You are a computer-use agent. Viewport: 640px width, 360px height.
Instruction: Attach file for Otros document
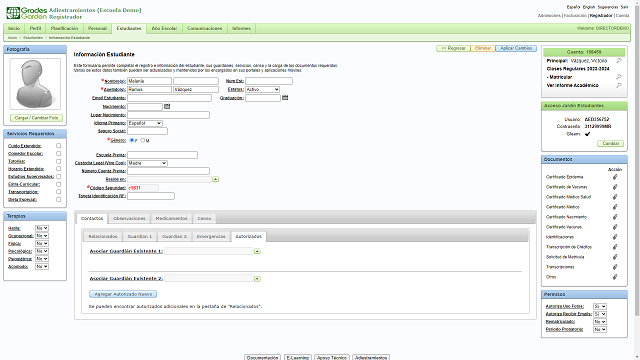click(615, 277)
